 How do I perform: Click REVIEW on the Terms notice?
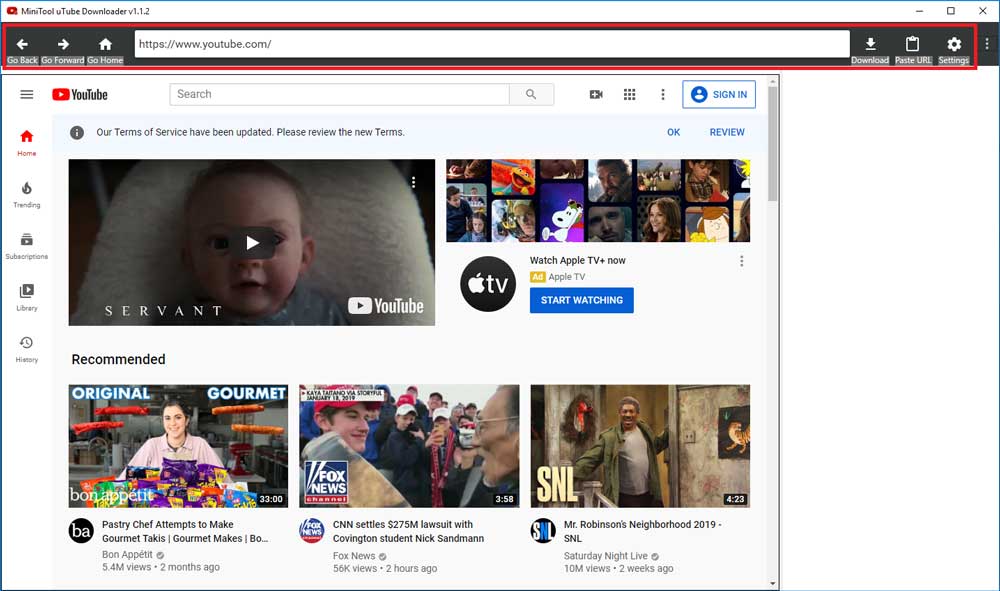pyautogui.click(x=727, y=132)
